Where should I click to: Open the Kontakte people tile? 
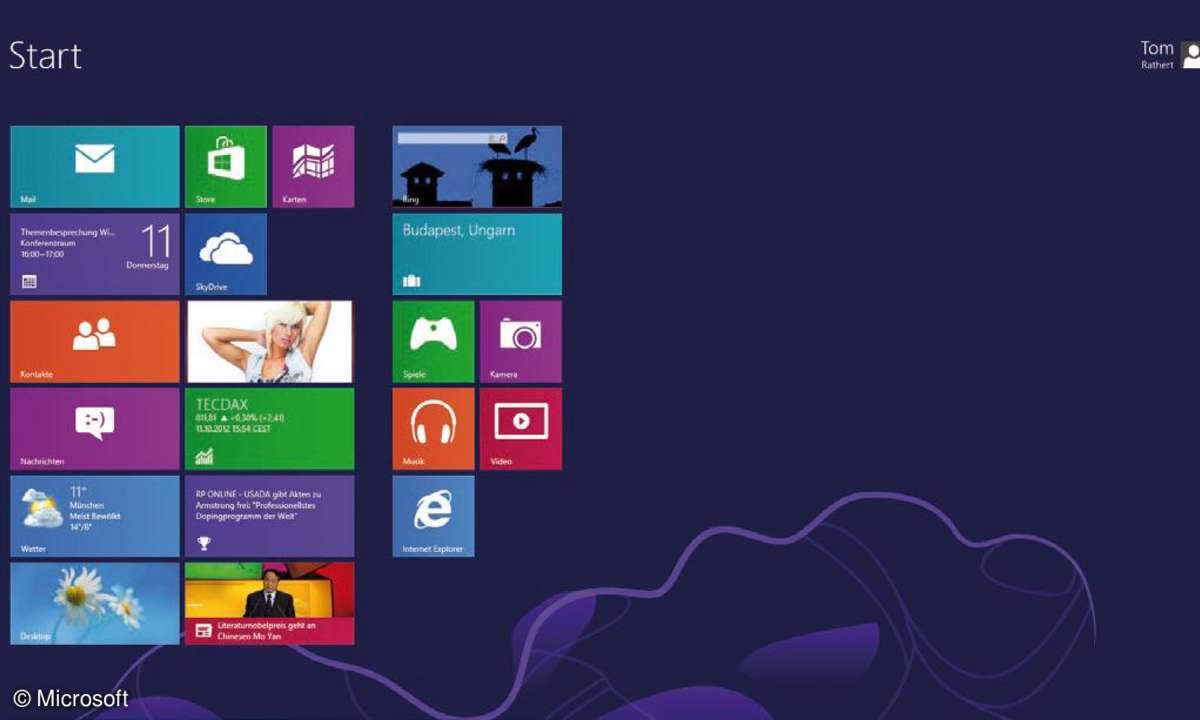click(x=95, y=341)
